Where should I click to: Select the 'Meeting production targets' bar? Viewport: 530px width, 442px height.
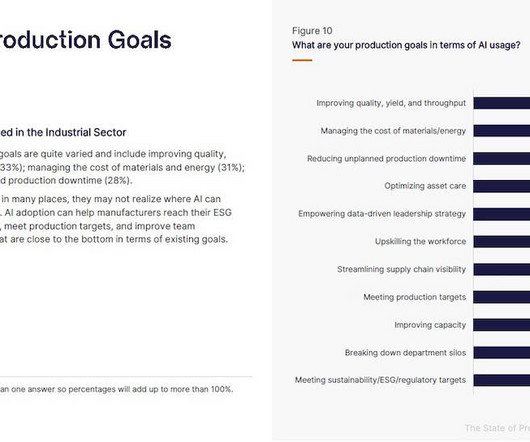pyautogui.click(x=502, y=297)
